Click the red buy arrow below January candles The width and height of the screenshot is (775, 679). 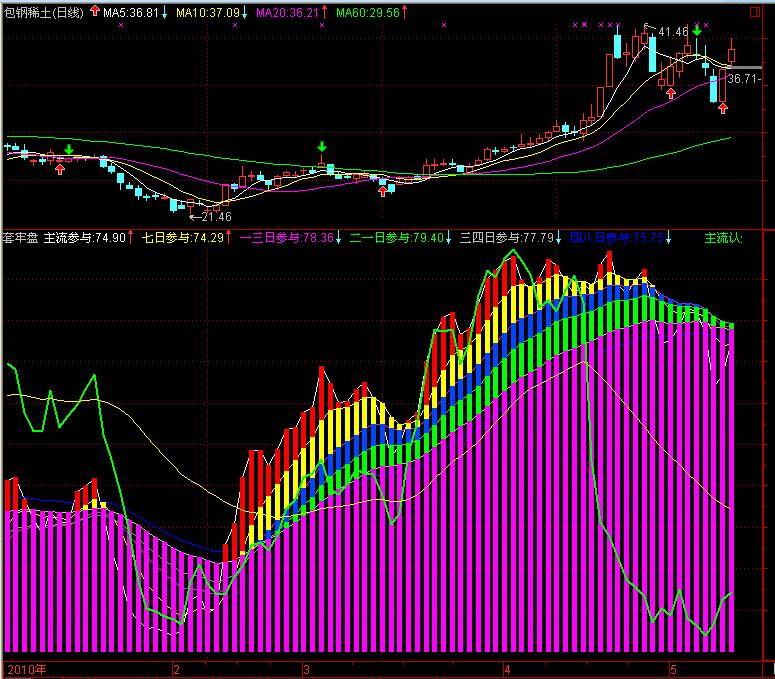[x=60, y=170]
